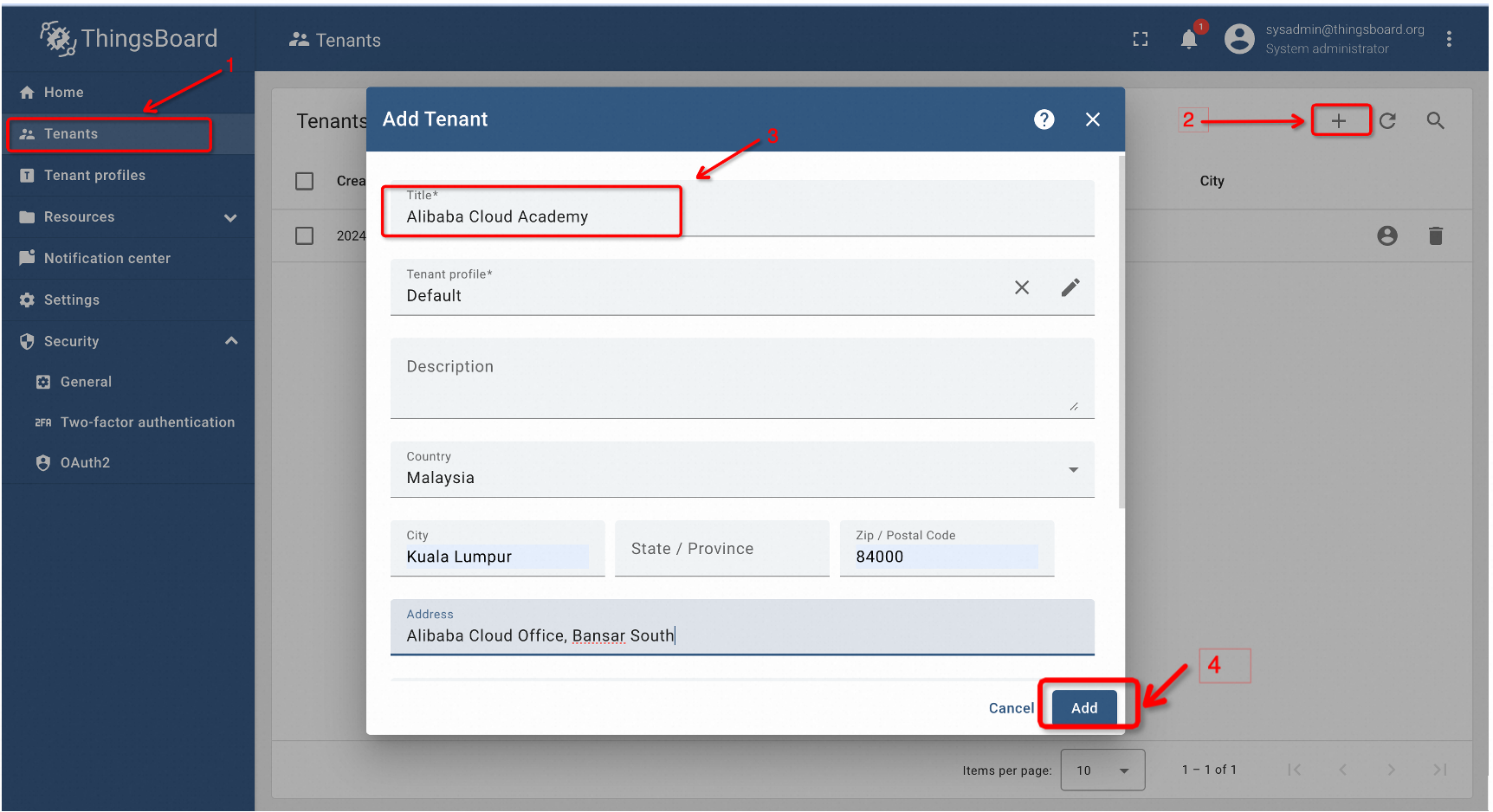Sort by City column header
This screenshot has height=812, width=1493.
pyautogui.click(x=1212, y=181)
